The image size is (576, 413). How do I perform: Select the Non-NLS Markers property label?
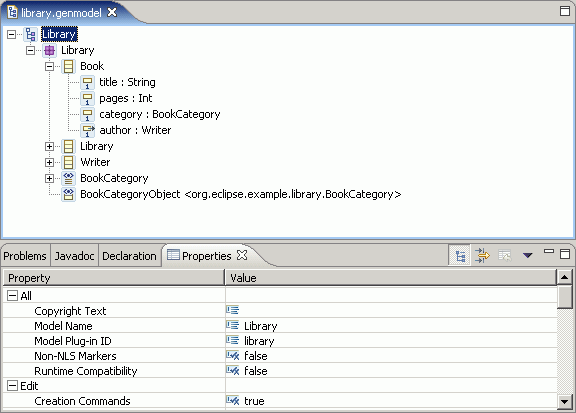coord(75,356)
